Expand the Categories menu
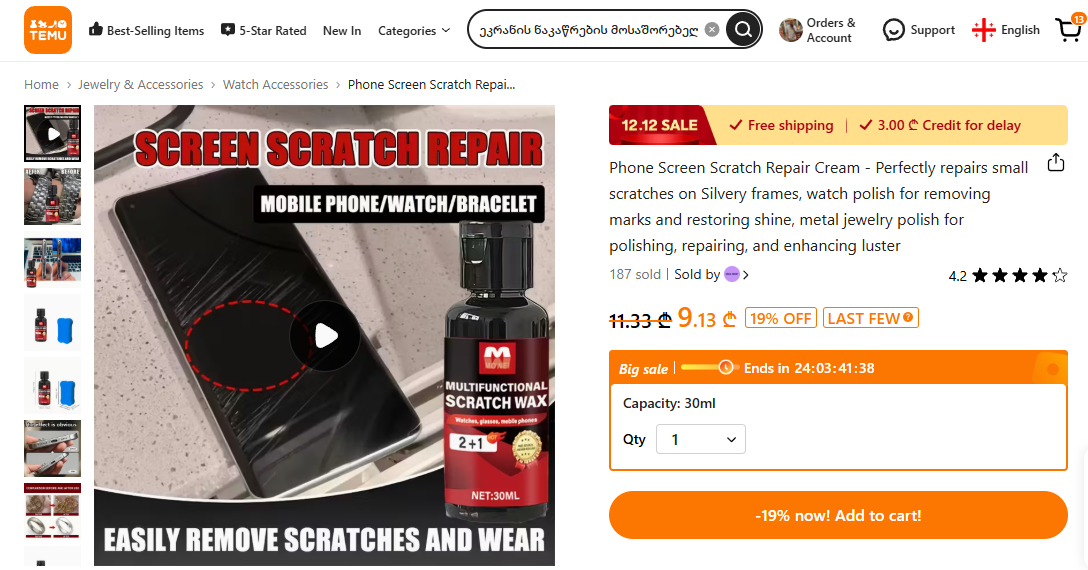The image size is (1088, 570). pos(414,31)
